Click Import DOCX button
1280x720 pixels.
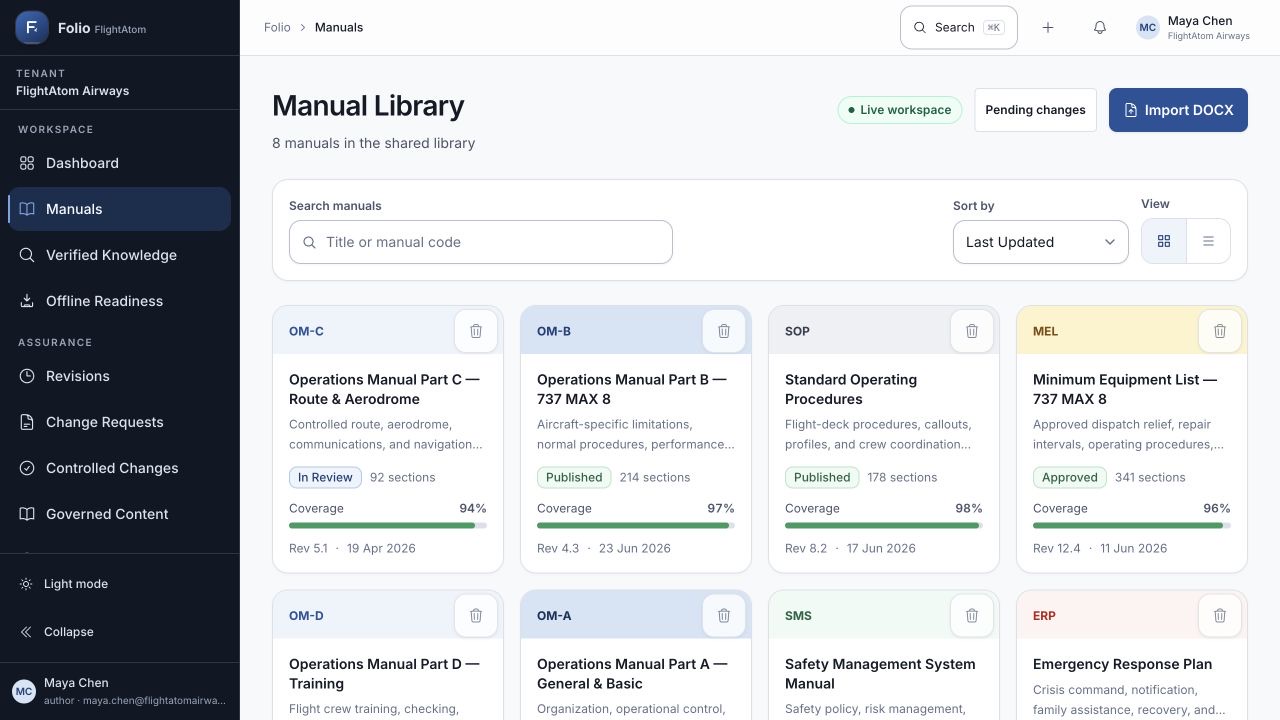click(x=1178, y=110)
